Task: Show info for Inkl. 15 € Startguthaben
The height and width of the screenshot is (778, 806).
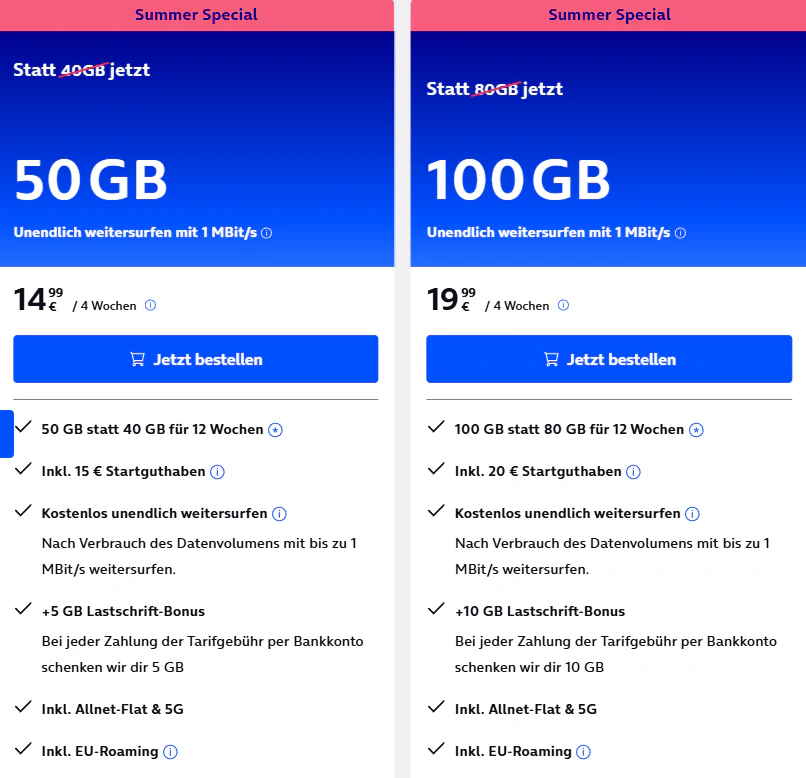Action: click(217, 472)
